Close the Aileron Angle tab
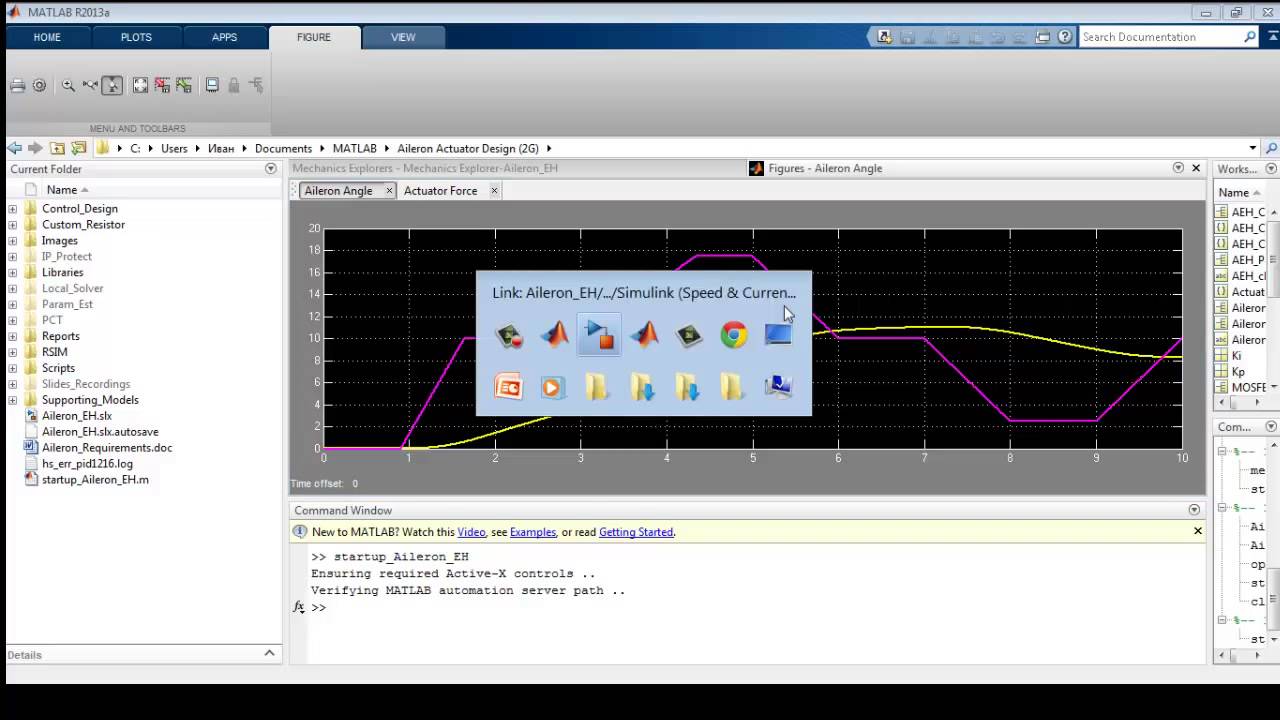 [x=389, y=190]
